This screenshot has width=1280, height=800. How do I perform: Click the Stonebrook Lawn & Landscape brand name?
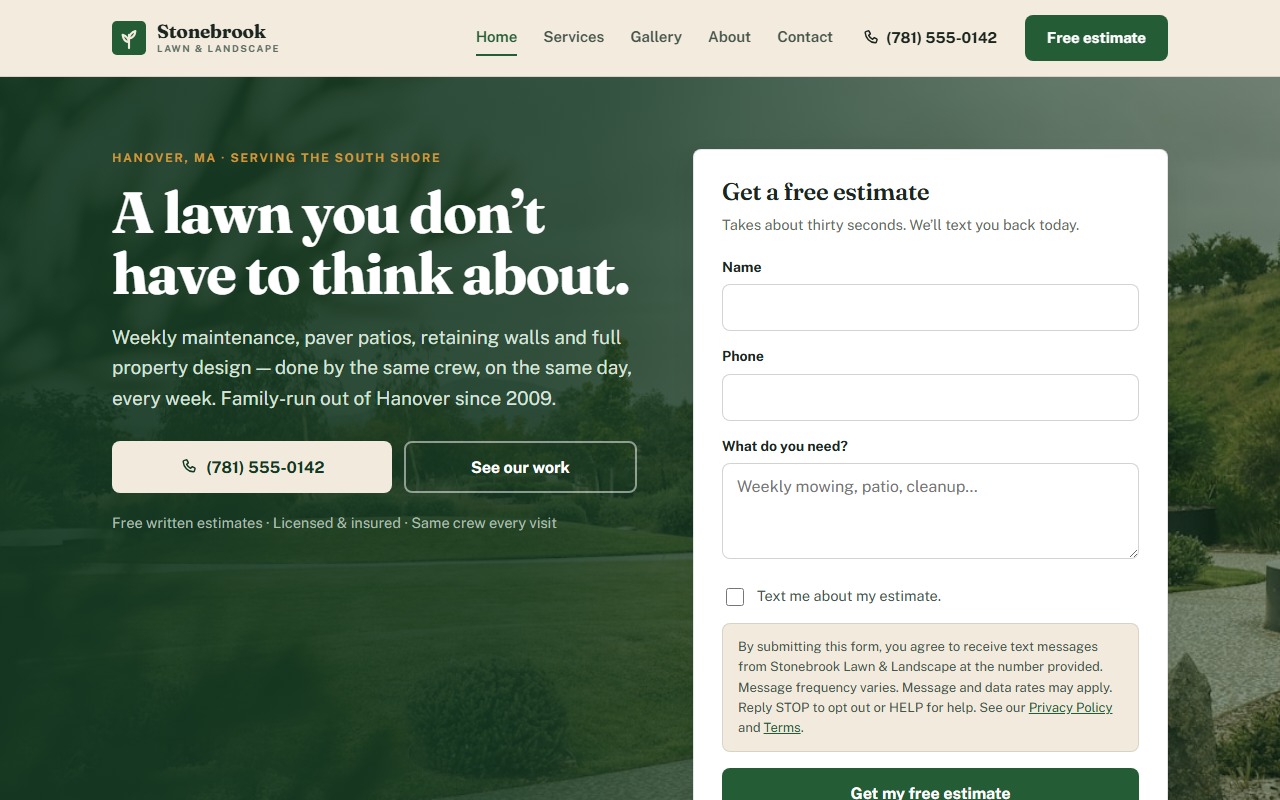tap(218, 38)
